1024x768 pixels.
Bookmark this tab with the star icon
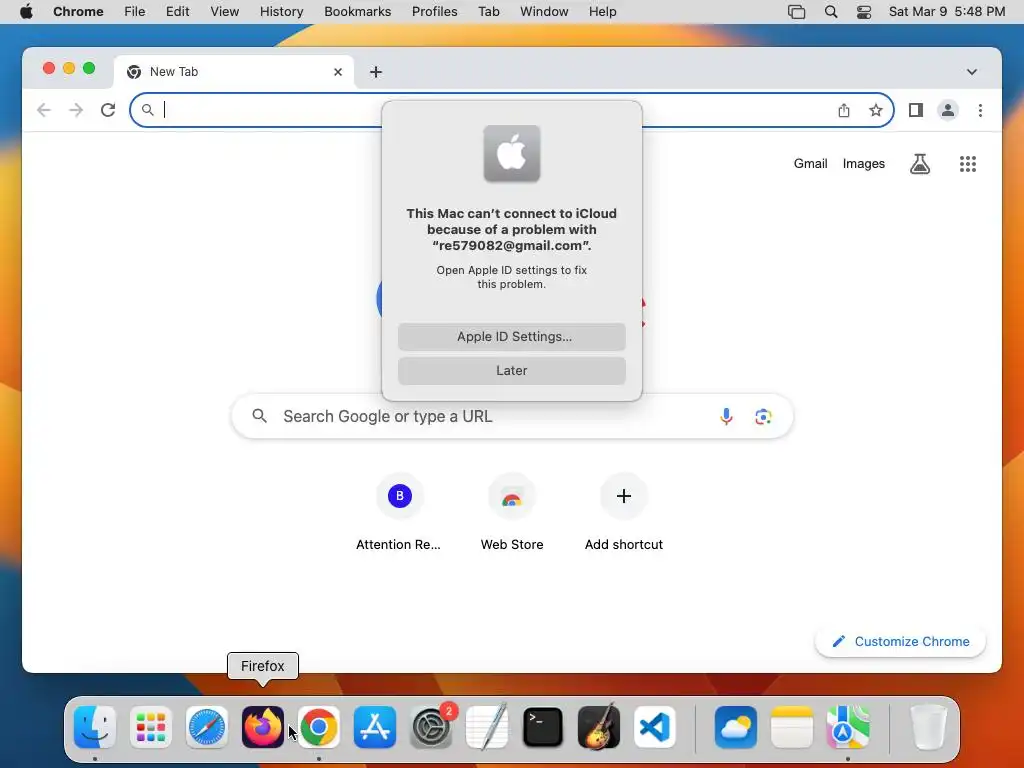pos(876,110)
